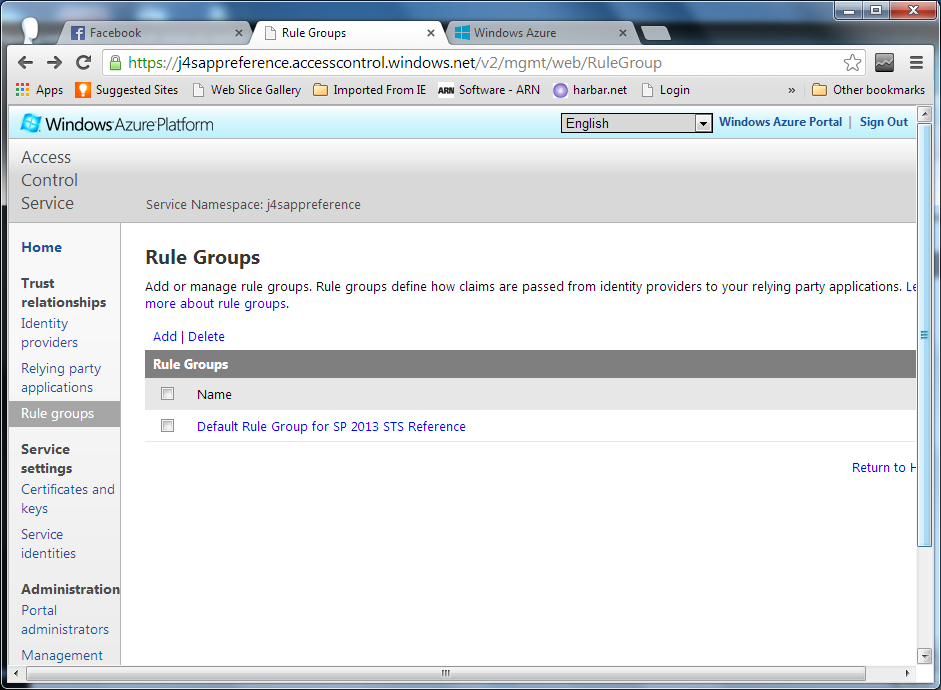
Task: Open Service identities in sidebar
Action: point(48,544)
